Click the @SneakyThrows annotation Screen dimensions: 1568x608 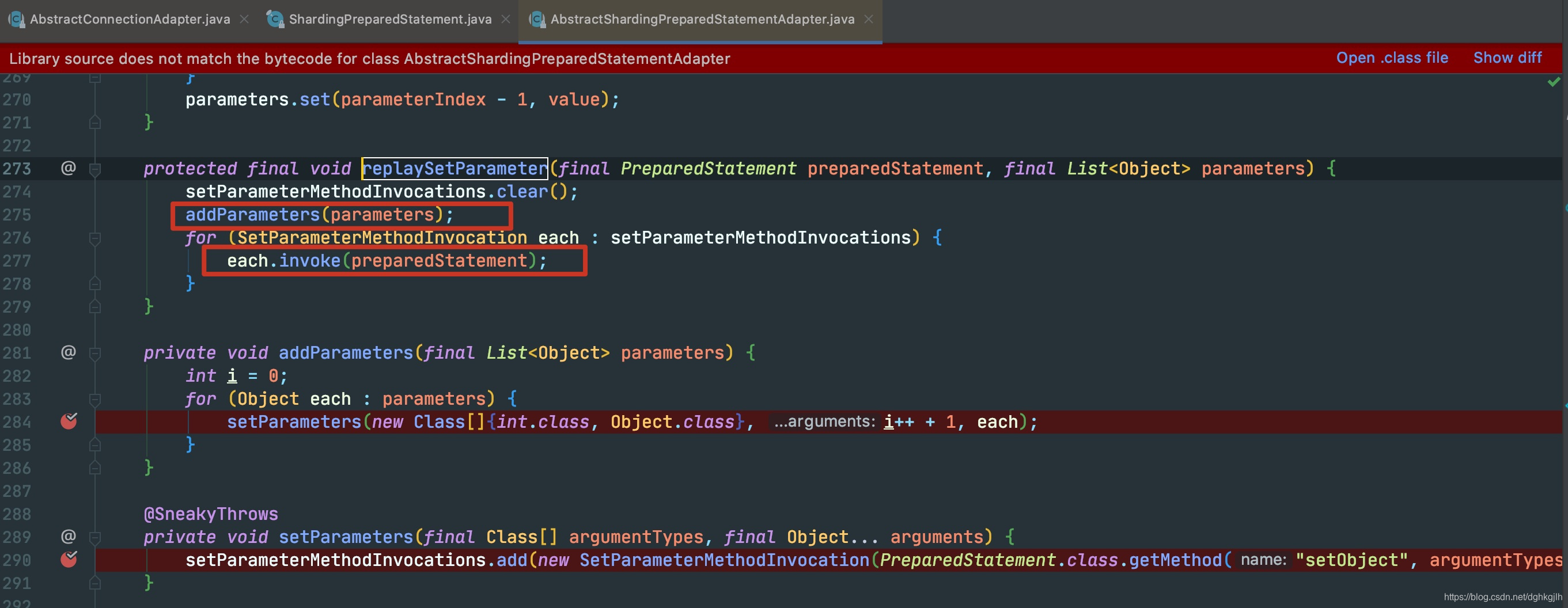pyautogui.click(x=211, y=514)
